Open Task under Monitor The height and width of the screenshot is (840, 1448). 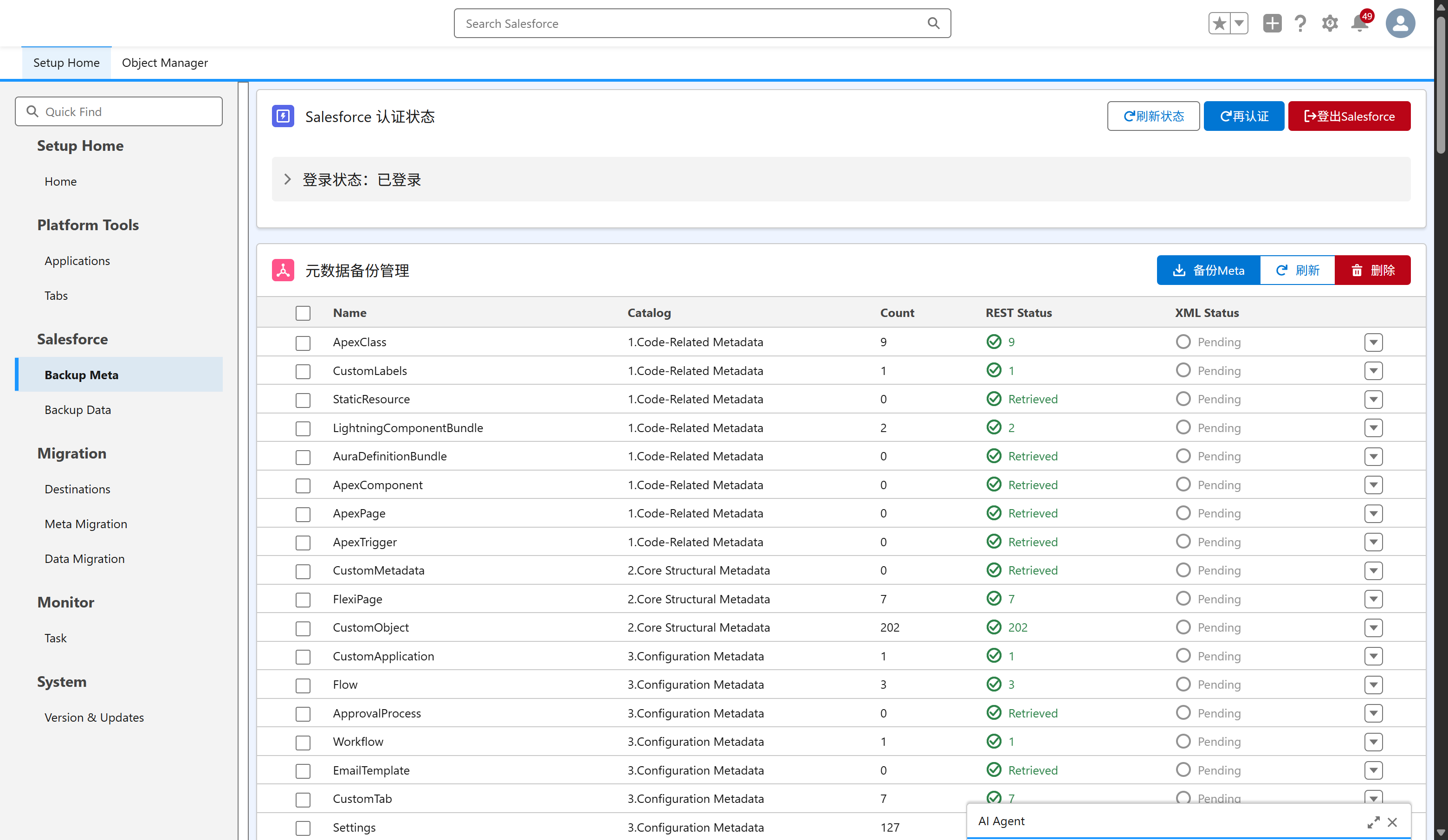[x=55, y=638]
